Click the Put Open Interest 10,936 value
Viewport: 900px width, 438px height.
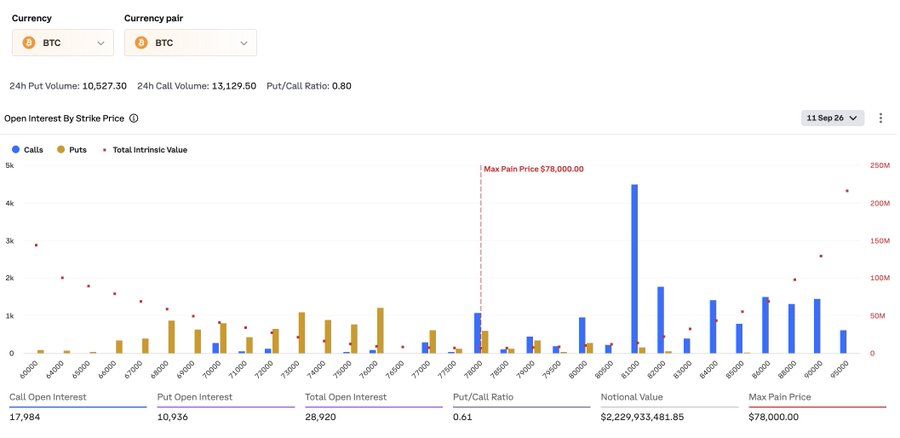pyautogui.click(x=172, y=417)
